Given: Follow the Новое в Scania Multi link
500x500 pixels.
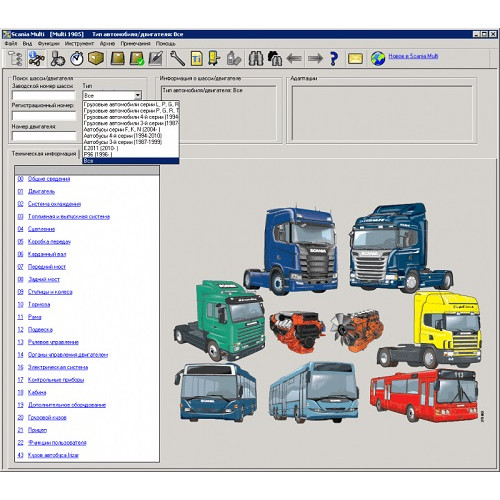Looking at the screenshot, I should pos(413,56).
